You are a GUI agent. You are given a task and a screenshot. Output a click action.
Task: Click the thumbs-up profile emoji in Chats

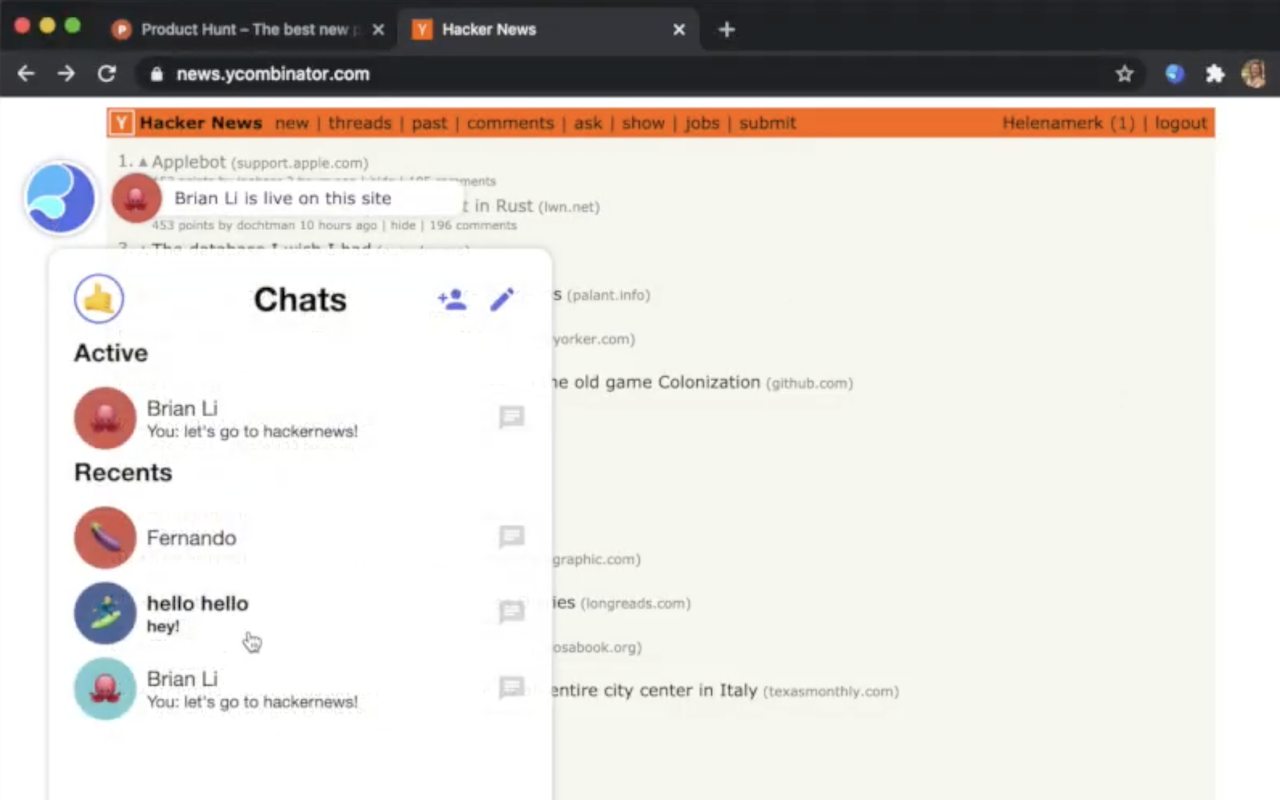pos(99,299)
